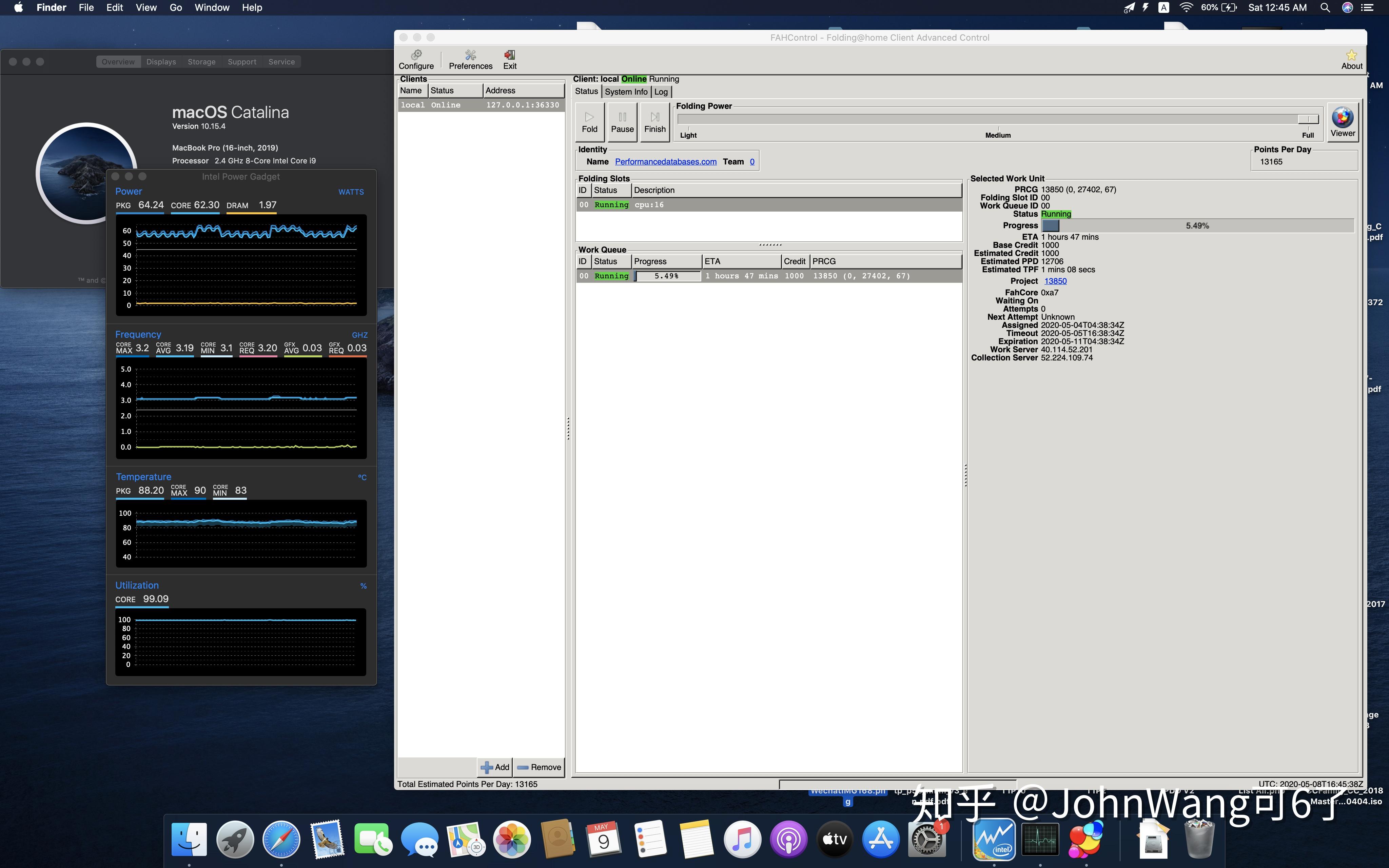Open Apple TV from the Dock

[x=835, y=839]
